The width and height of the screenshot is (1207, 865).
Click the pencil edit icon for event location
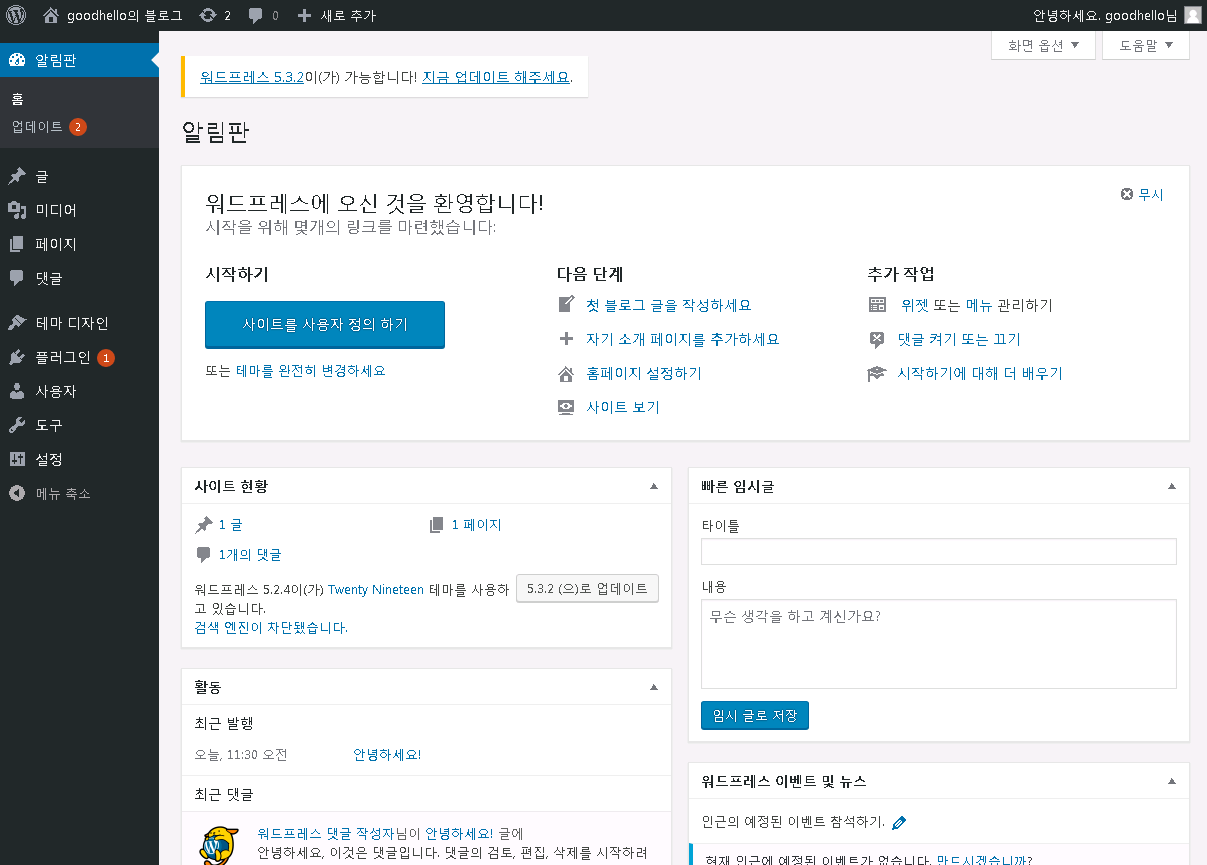[899, 822]
